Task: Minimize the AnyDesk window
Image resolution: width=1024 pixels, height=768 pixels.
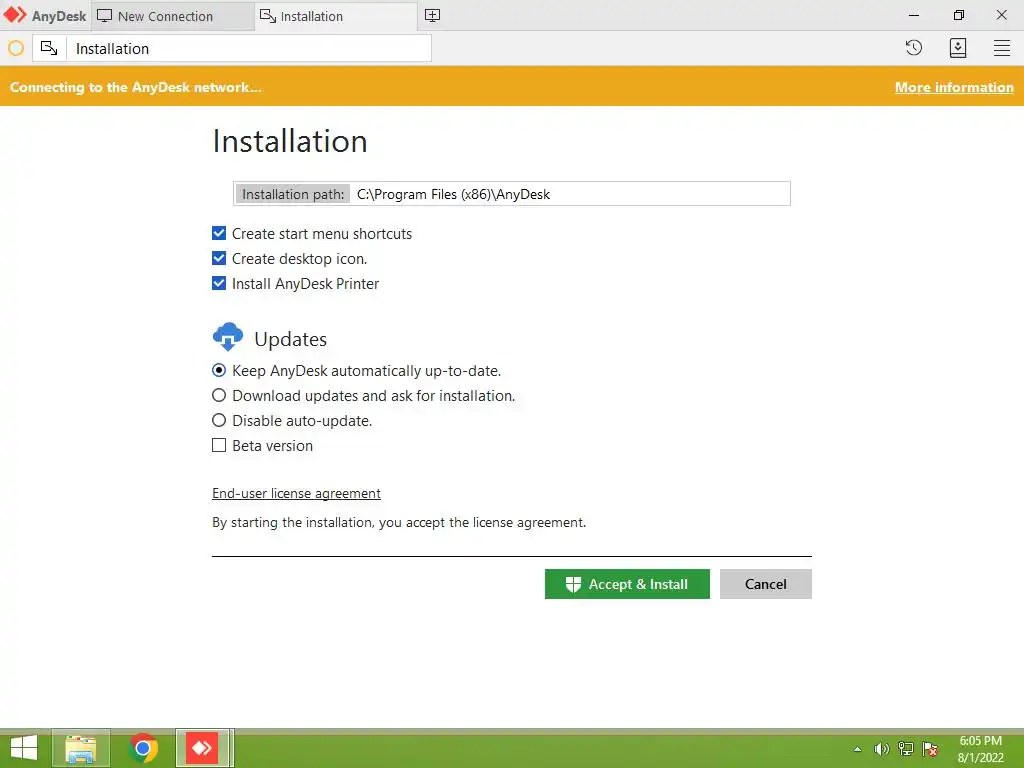Action: point(914,15)
